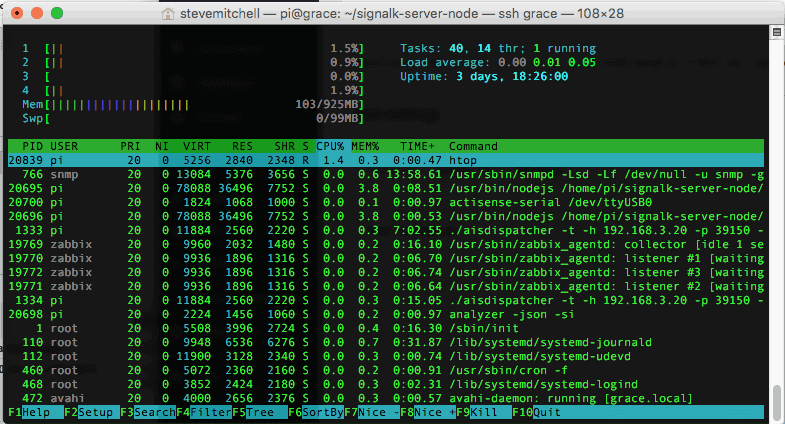Click the CPU 1 usage meter
785x424 pixels.
pos(193,49)
